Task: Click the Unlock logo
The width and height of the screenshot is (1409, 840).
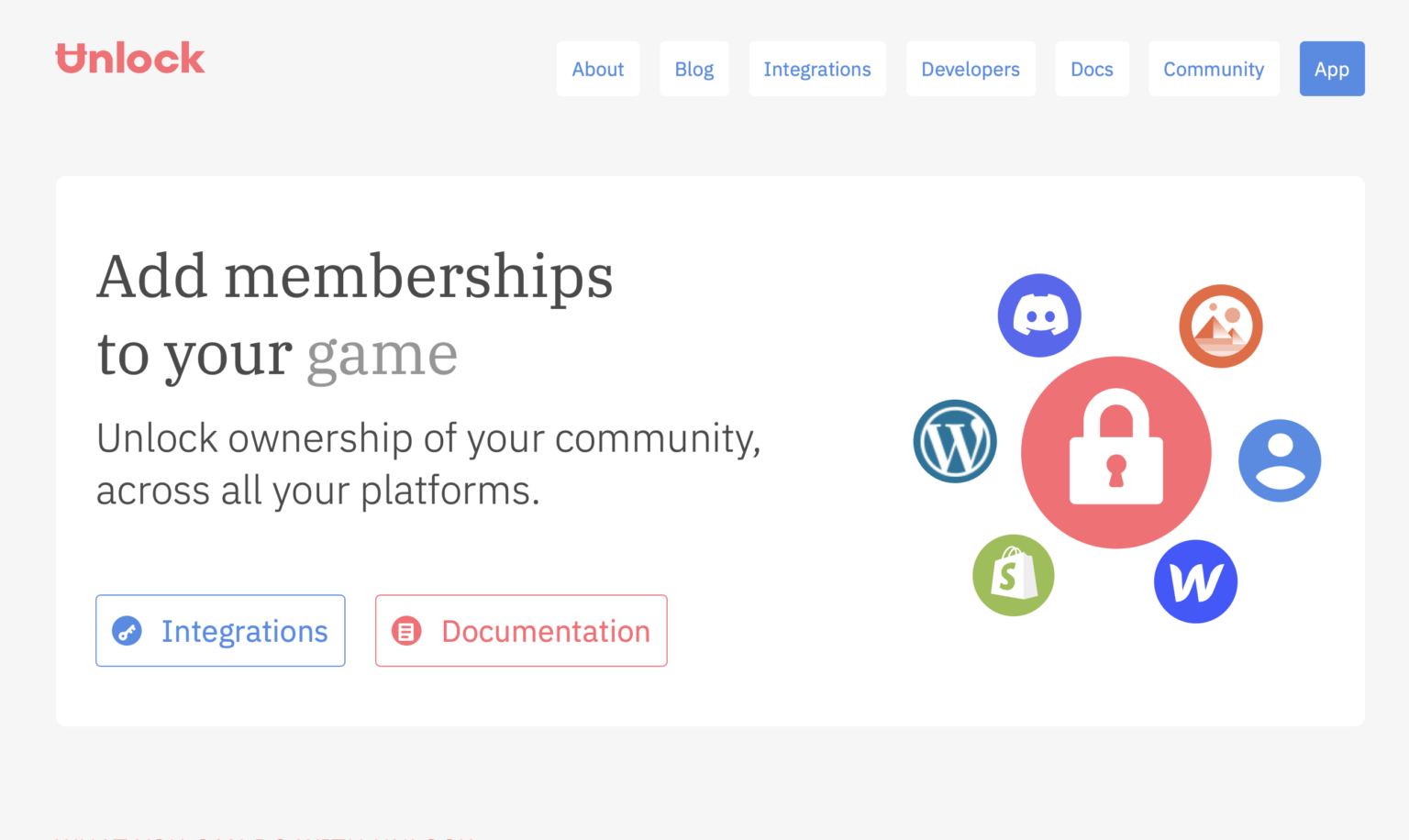Action: click(130, 58)
